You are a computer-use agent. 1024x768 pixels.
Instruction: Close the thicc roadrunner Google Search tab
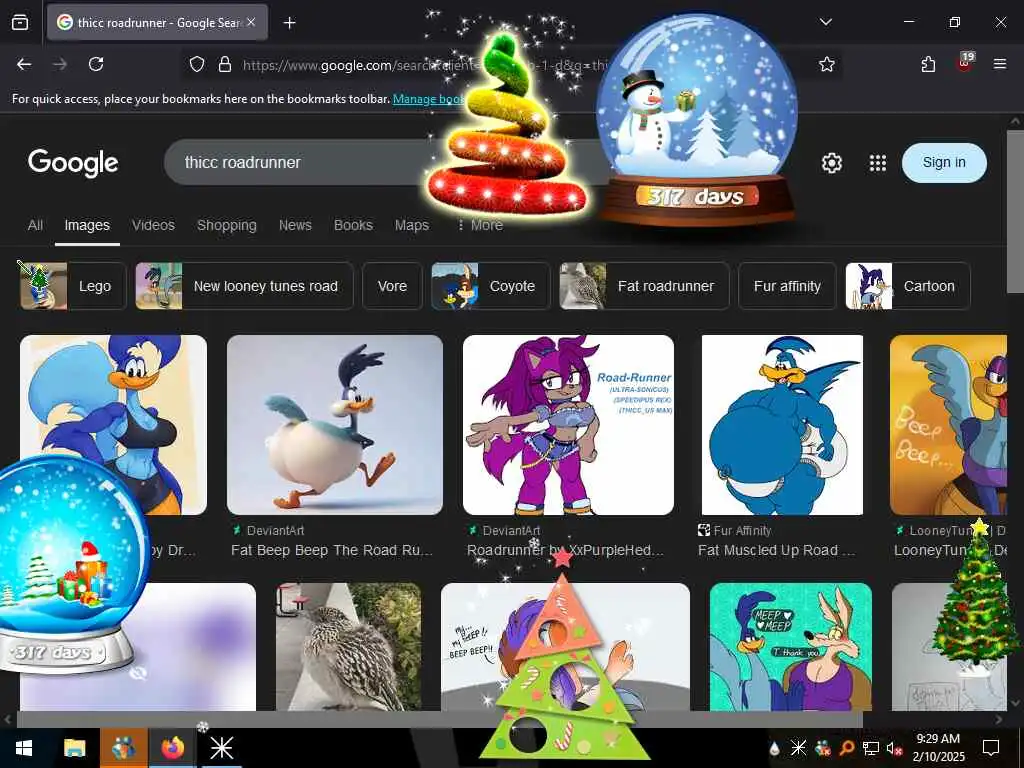(251, 22)
